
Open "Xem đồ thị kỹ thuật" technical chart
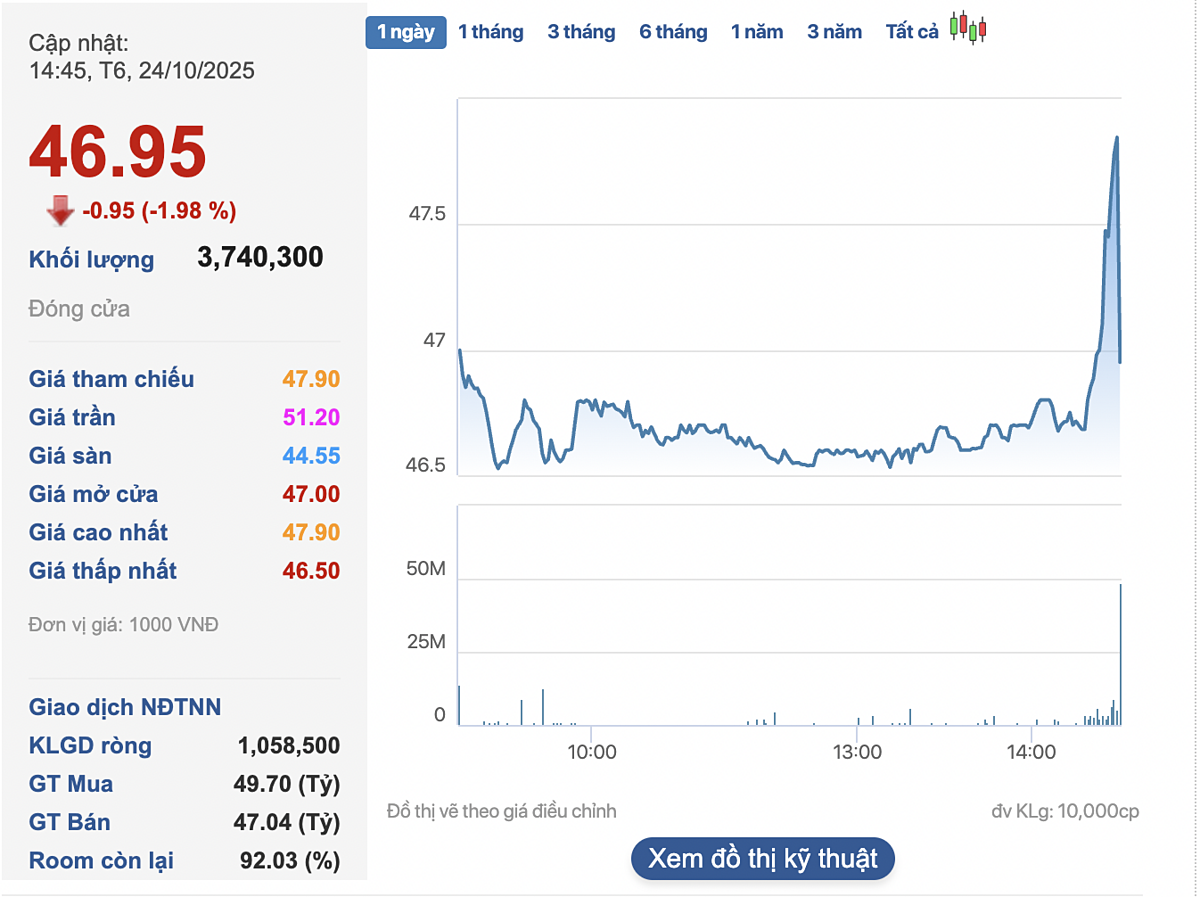tap(762, 857)
